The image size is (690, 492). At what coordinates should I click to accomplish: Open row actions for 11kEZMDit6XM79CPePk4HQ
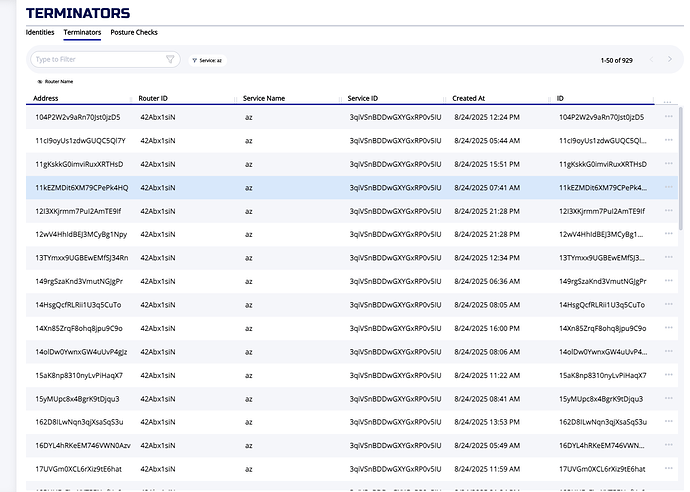pyautogui.click(x=668, y=187)
